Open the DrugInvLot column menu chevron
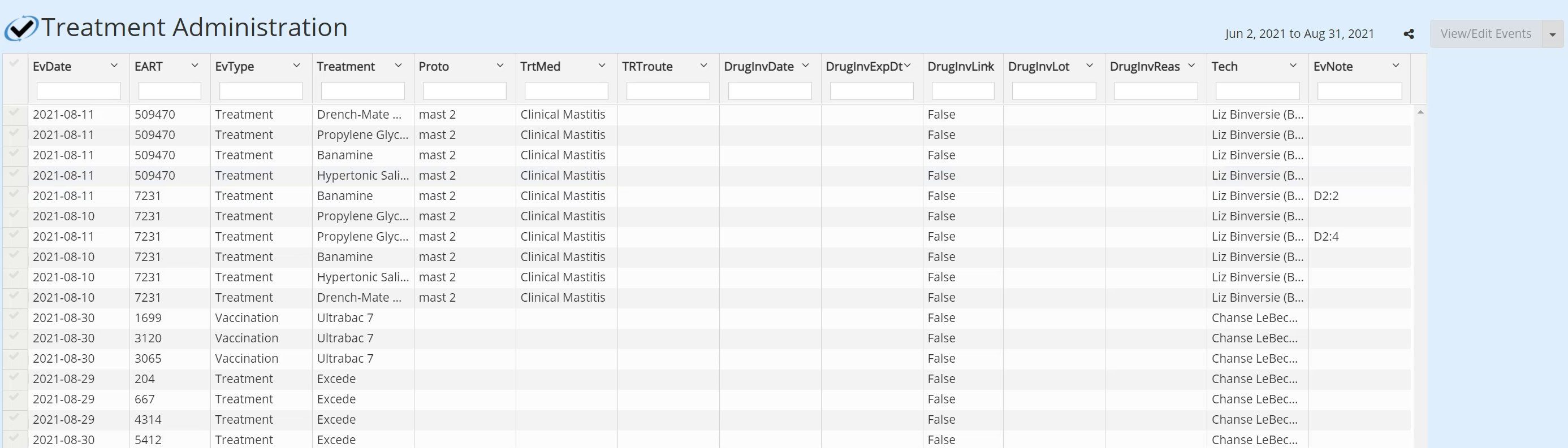The height and width of the screenshot is (448, 1568). click(1090, 66)
